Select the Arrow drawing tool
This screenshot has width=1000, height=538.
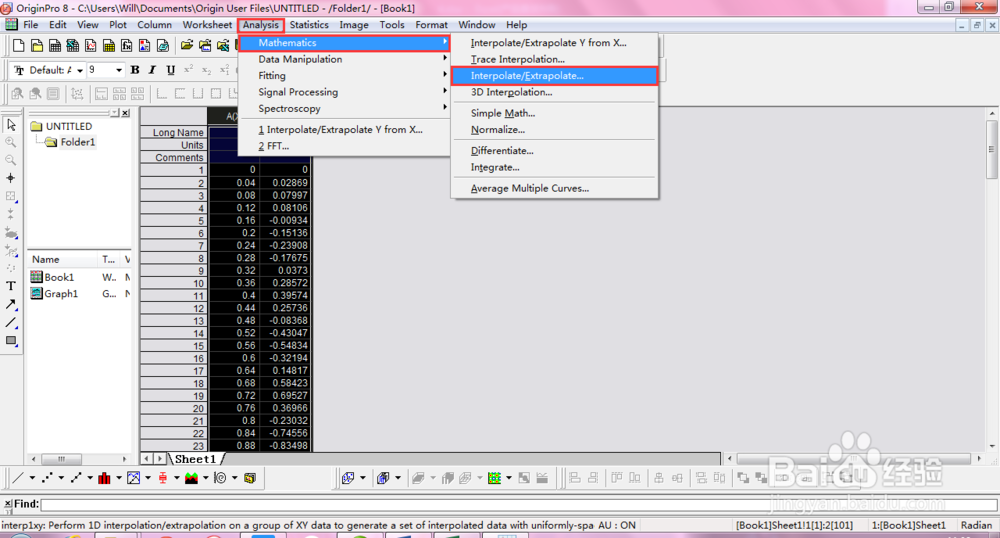[11, 304]
